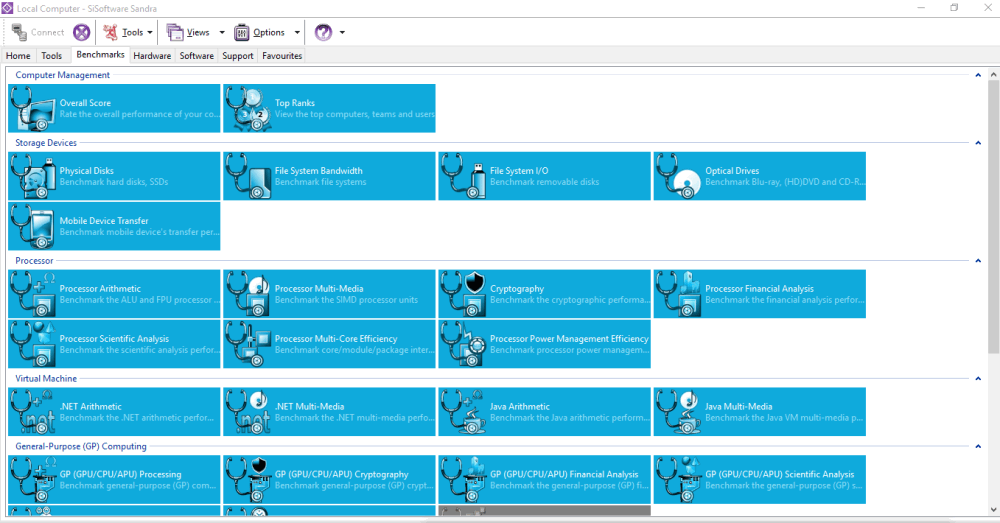The image size is (1000, 523).
Task: Click the scrollbar up arrow
Action: tap(994, 75)
